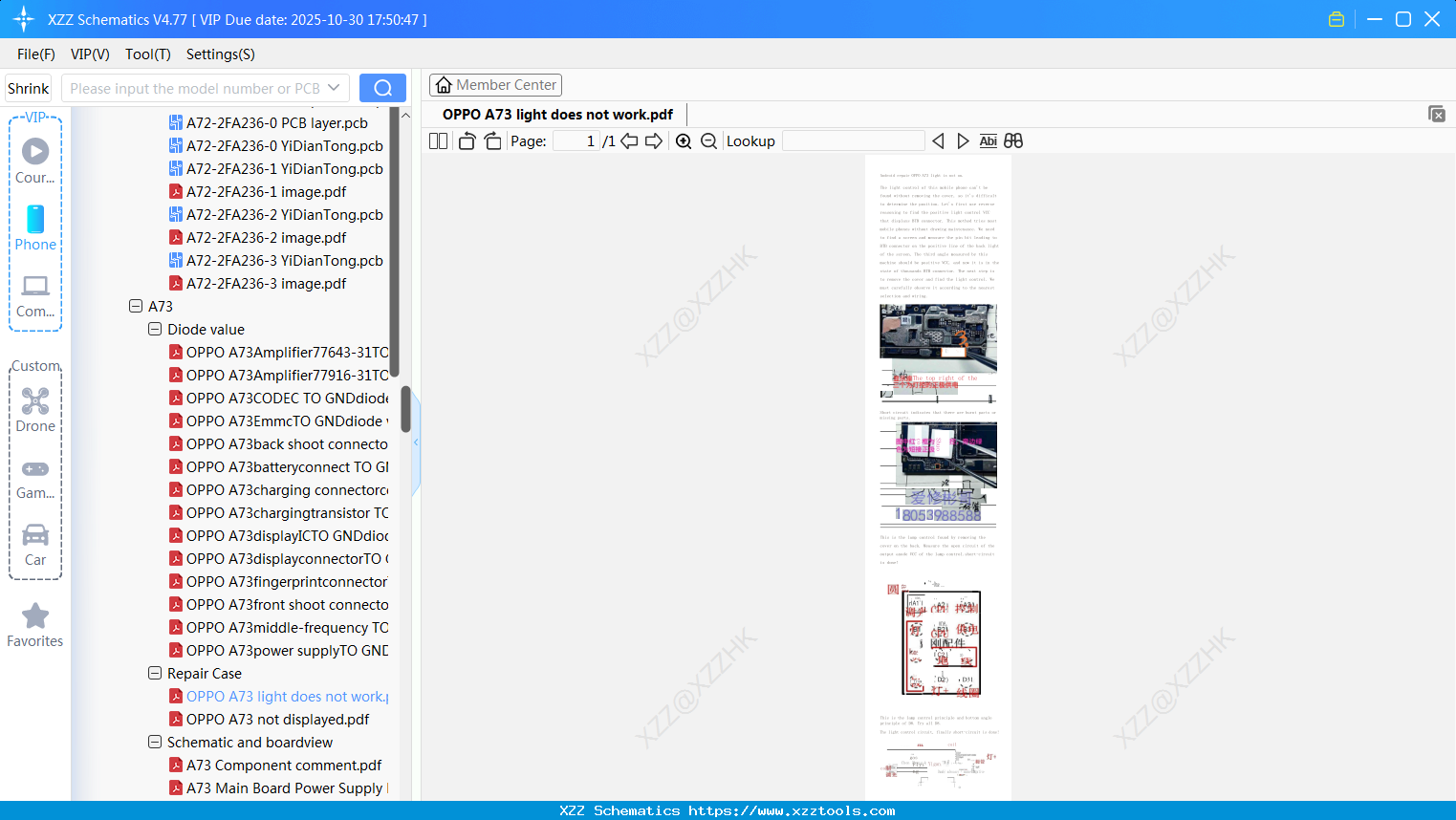Open the Courses sidebar icon
The width and height of the screenshot is (1456, 820).
coord(35,162)
